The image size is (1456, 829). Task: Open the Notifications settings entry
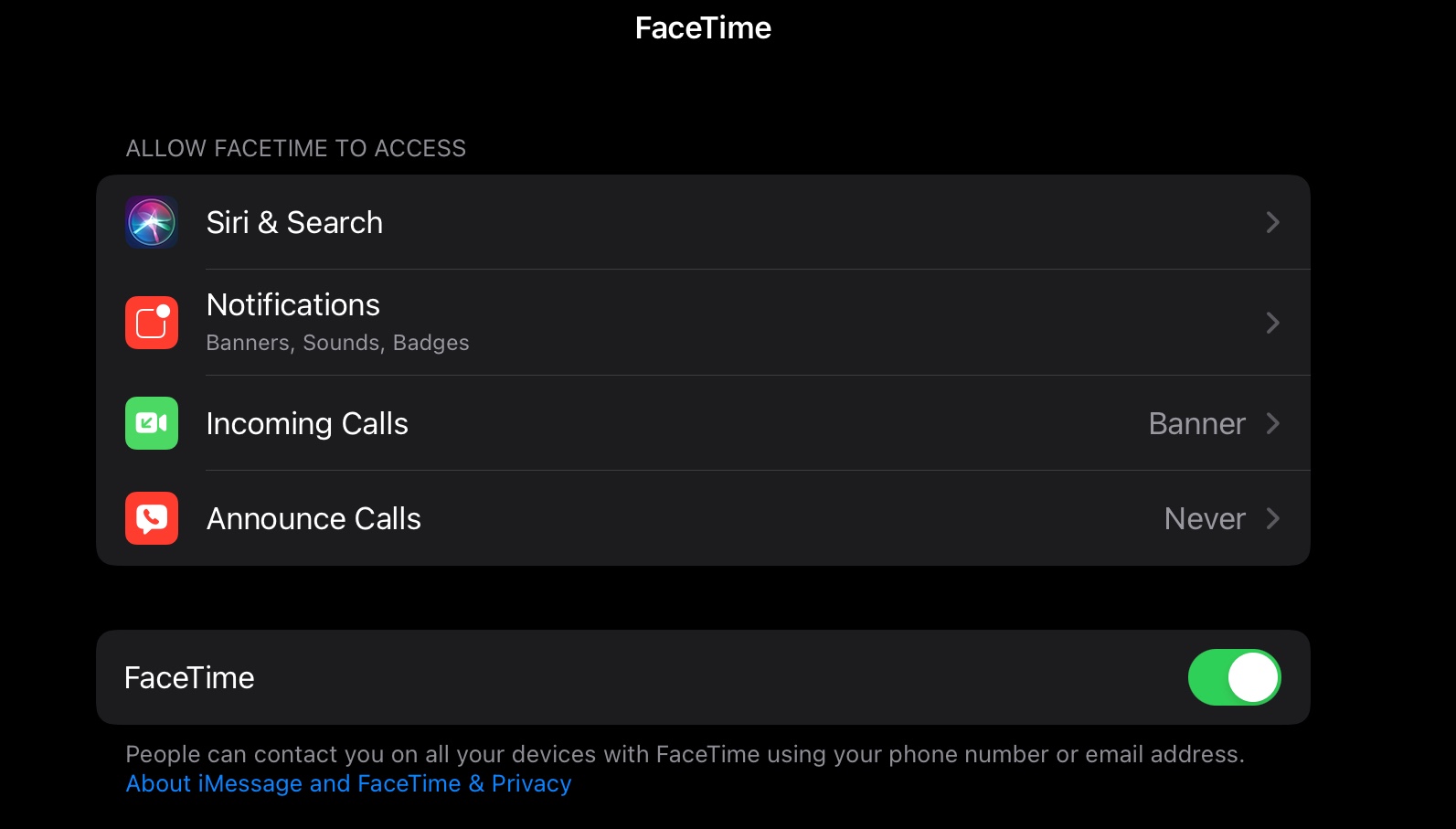coord(292,305)
